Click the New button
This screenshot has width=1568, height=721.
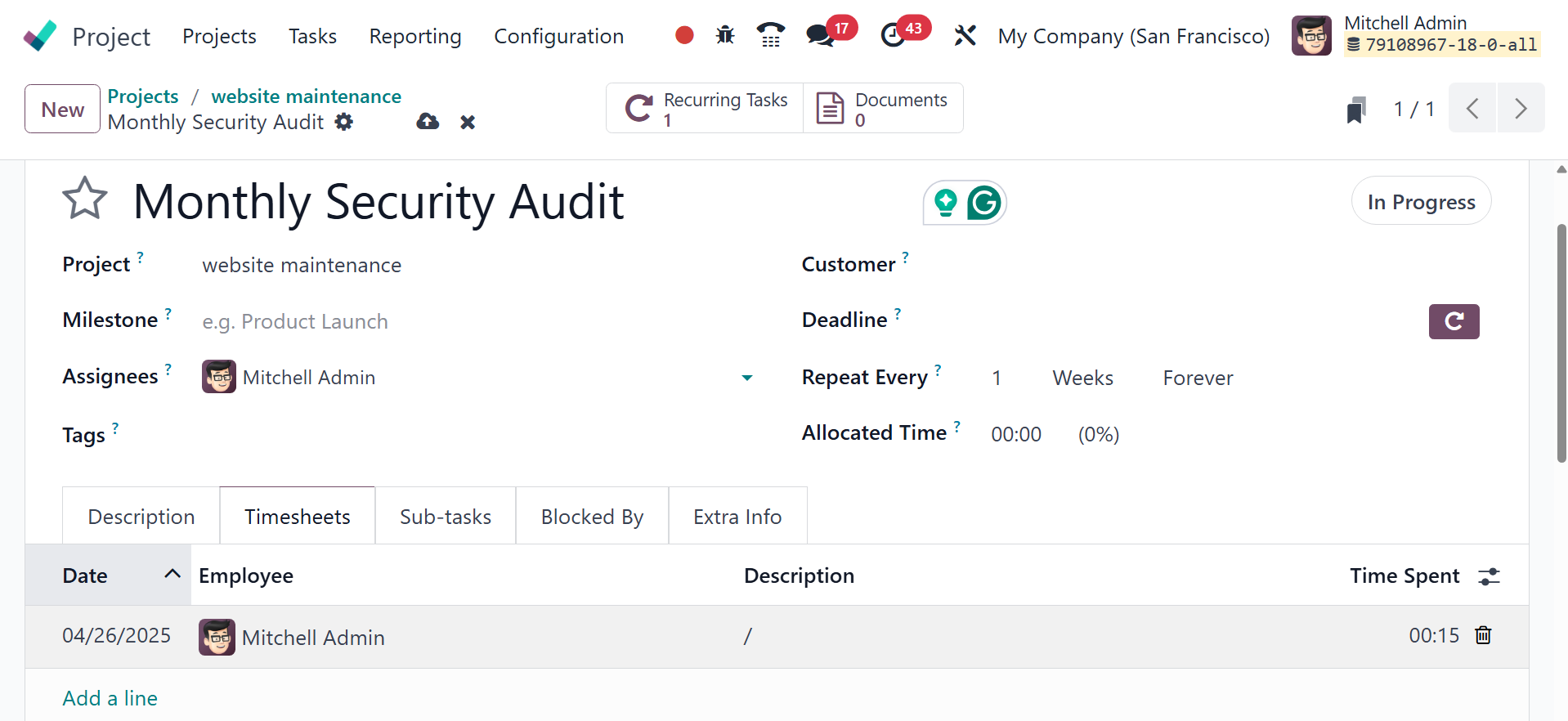pyautogui.click(x=63, y=109)
